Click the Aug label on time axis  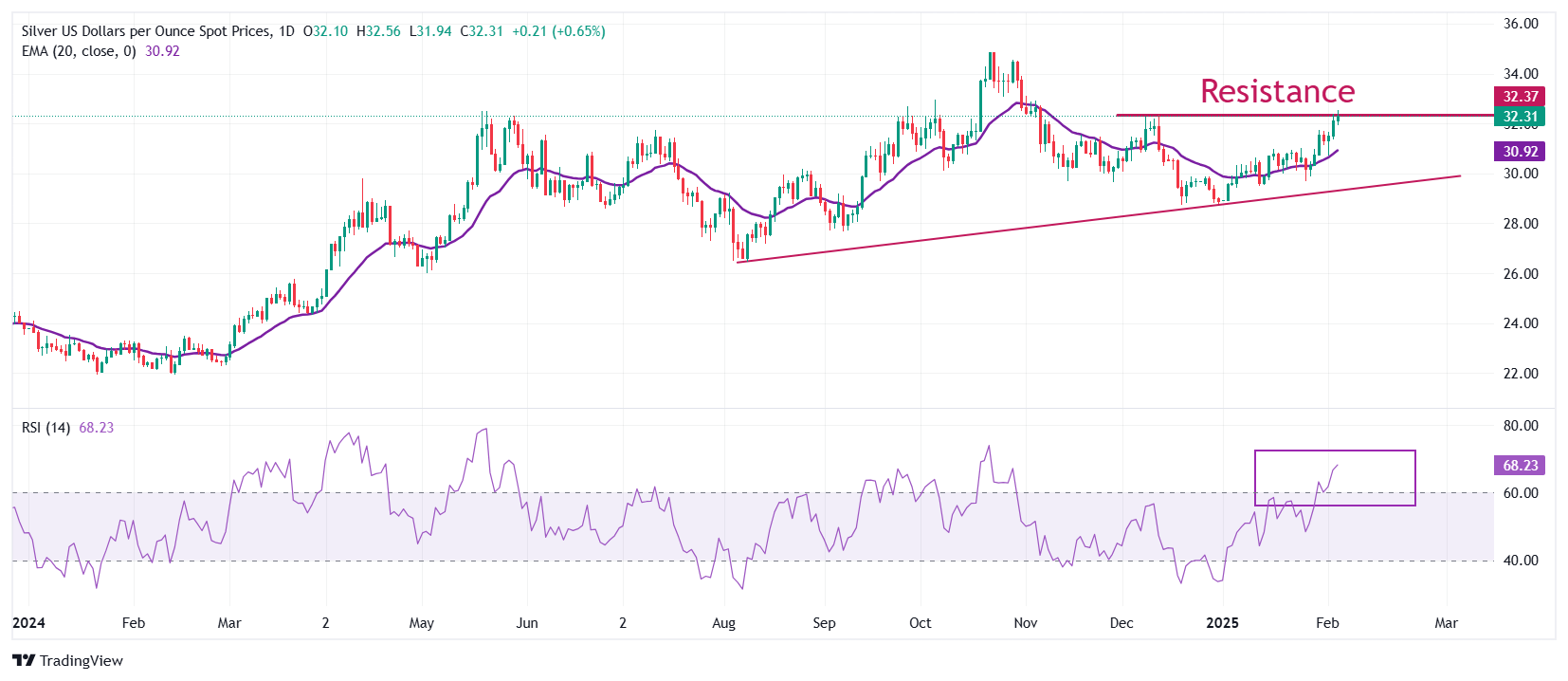click(x=723, y=623)
